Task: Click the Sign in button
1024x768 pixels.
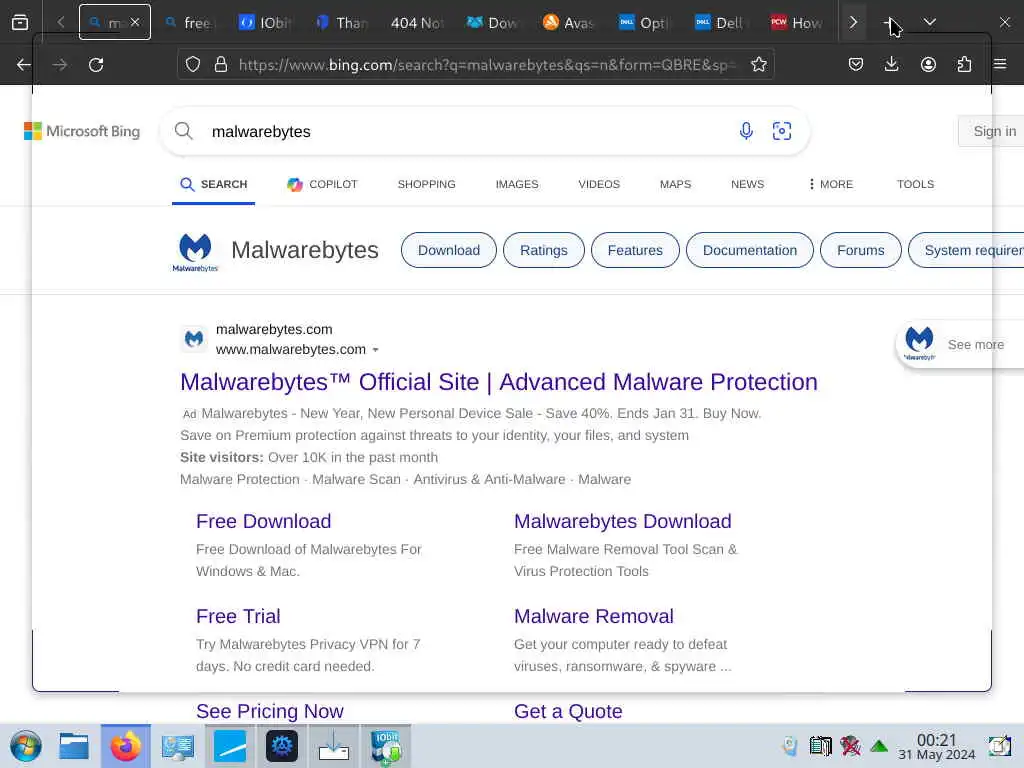Action: coord(993,131)
